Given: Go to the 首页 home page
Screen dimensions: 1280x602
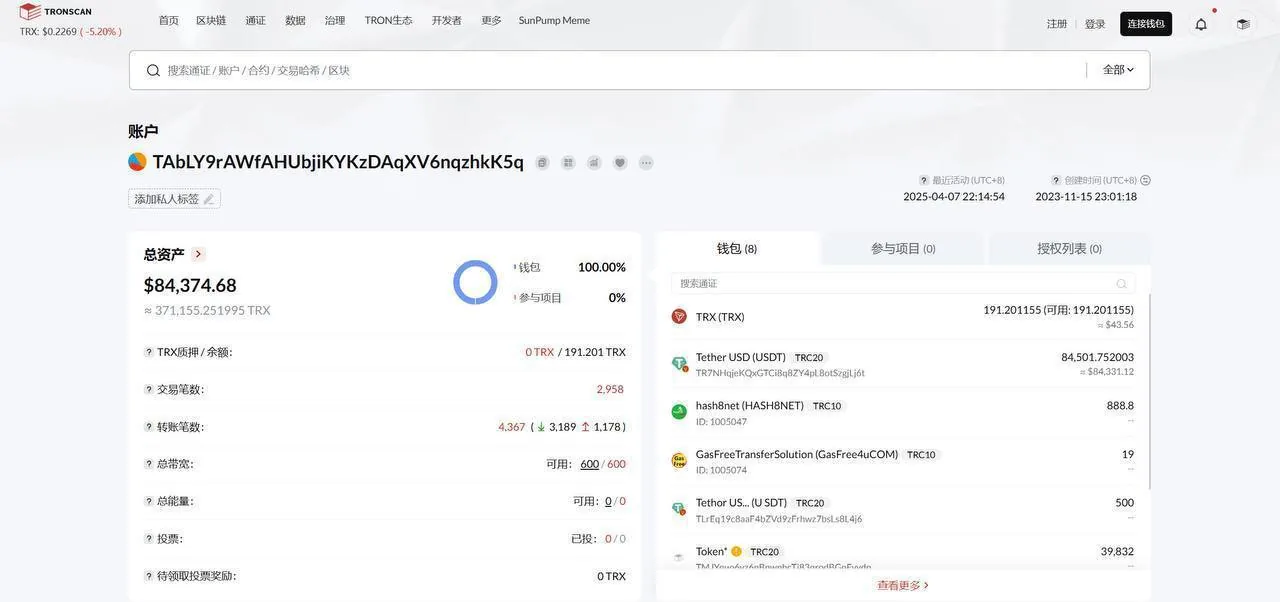Looking at the screenshot, I should [169, 20].
